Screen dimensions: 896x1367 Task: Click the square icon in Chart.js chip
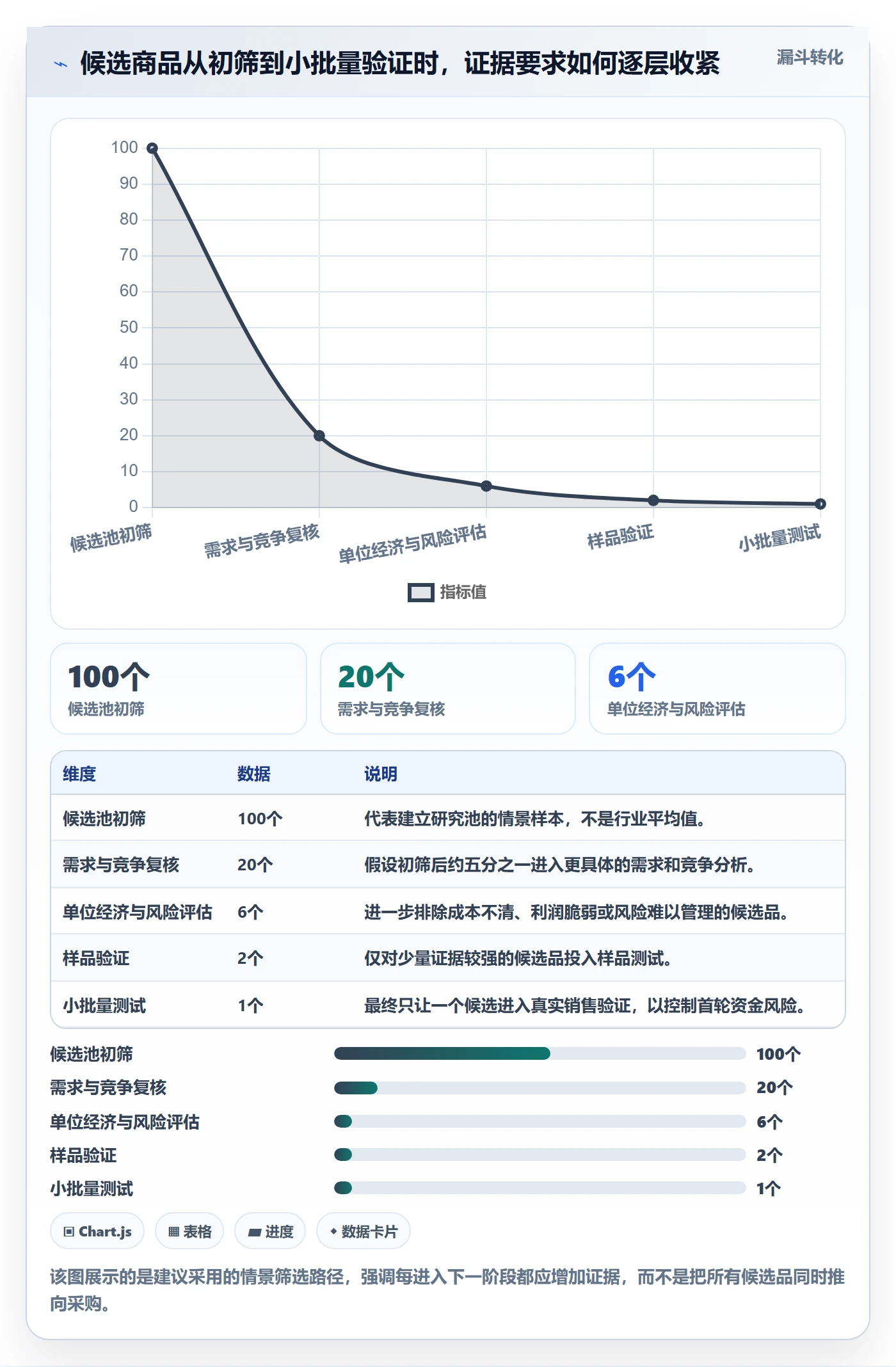69,1232
